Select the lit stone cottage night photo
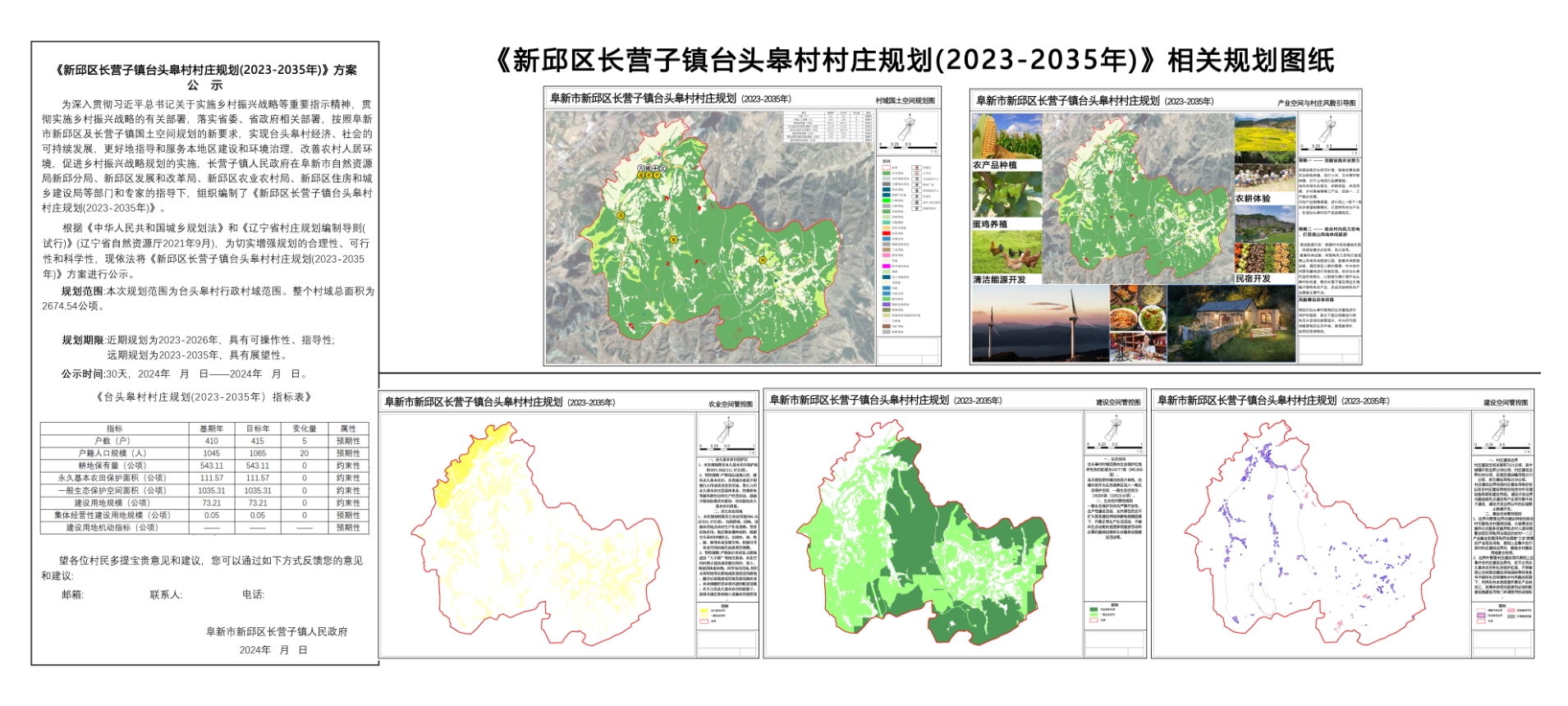The height and width of the screenshot is (706, 1568). pyautogui.click(x=1231, y=323)
